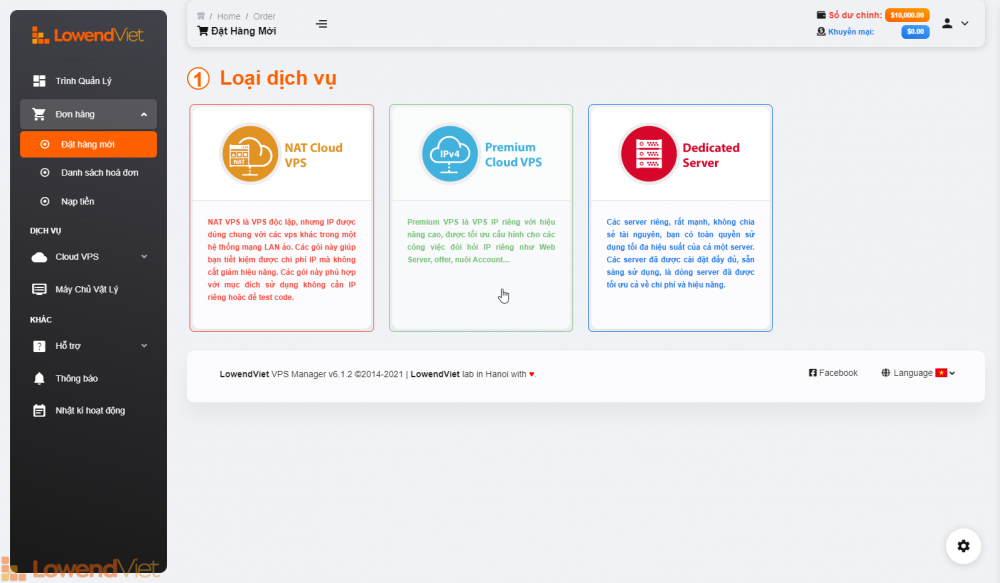
Task: Click the Cloud VPS cloud icon
Action: tap(39, 257)
